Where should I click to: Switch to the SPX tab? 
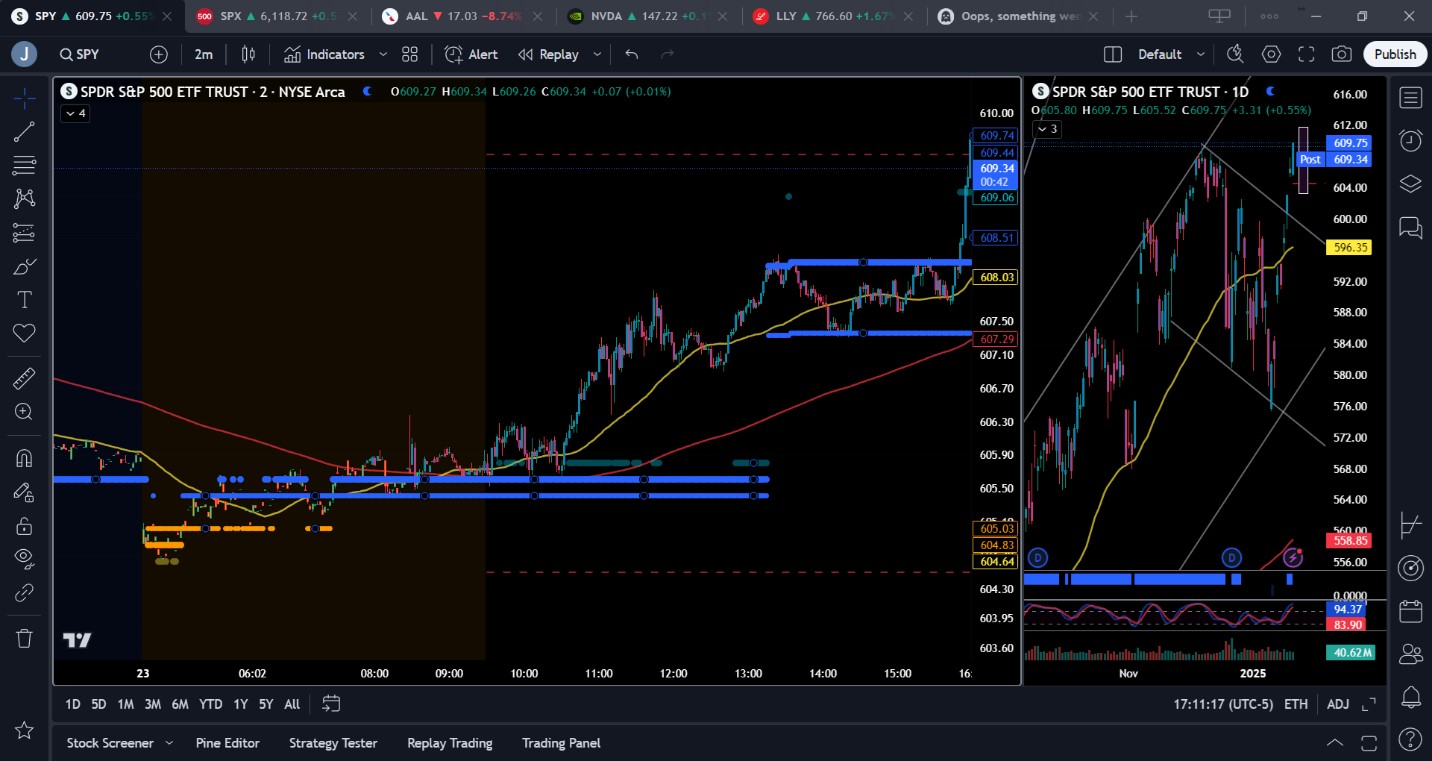point(278,16)
